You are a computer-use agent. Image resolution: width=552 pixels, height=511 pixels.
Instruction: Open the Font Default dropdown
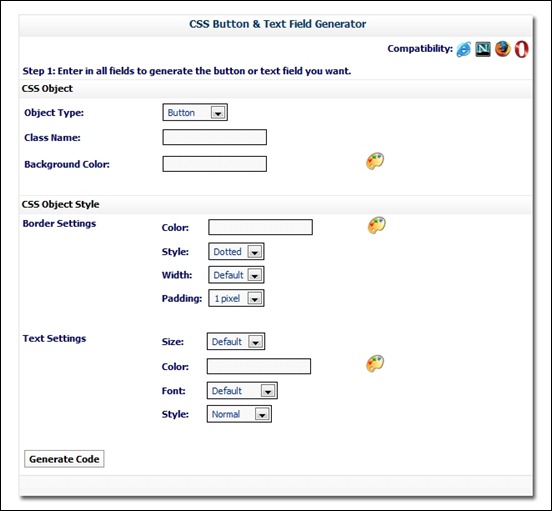point(242,390)
